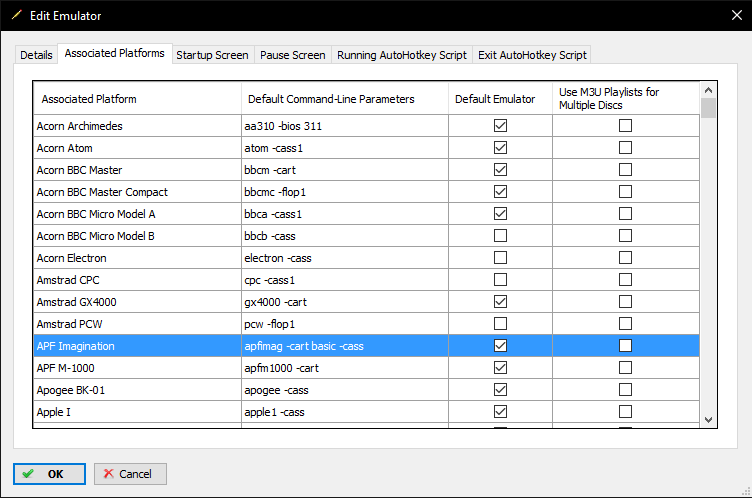
Task: Select the APF Imagination platform cell
Action: point(137,346)
